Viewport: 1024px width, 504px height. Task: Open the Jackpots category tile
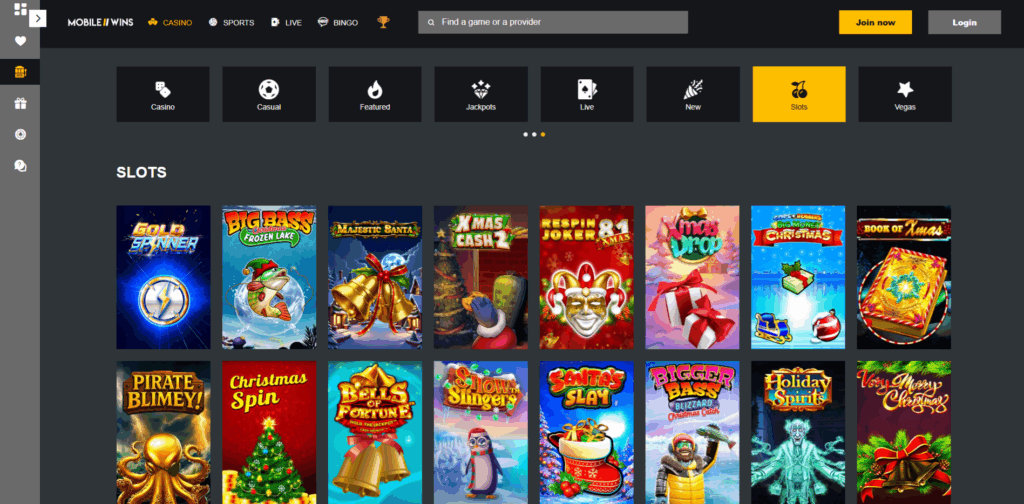click(481, 94)
